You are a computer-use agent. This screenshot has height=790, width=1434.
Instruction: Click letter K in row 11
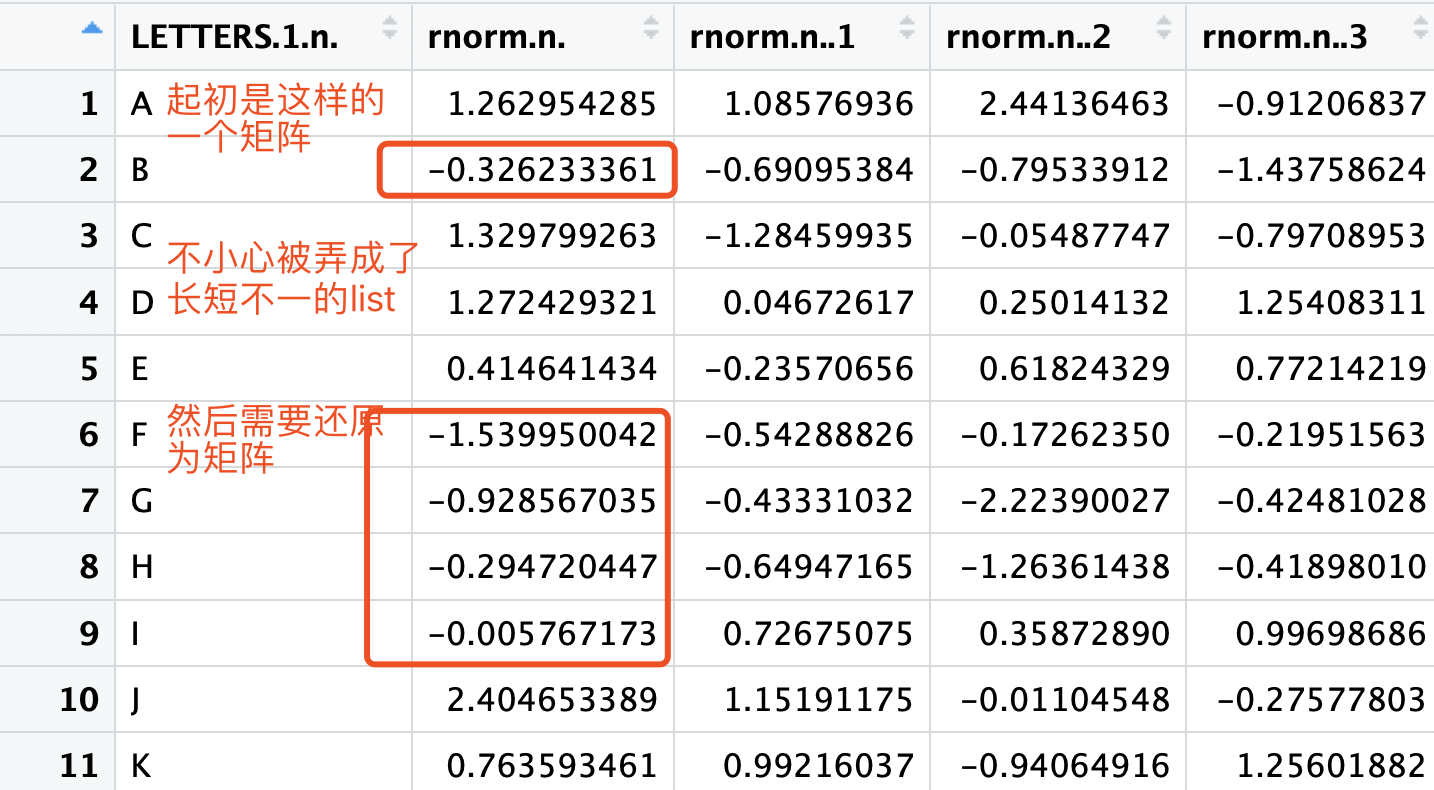point(140,766)
